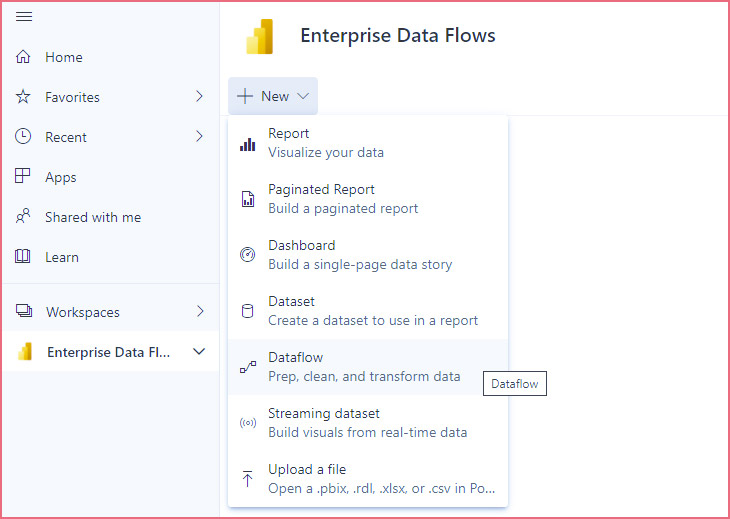The image size is (730, 519).
Task: Click the Shared with me people icon
Action: pos(23,216)
